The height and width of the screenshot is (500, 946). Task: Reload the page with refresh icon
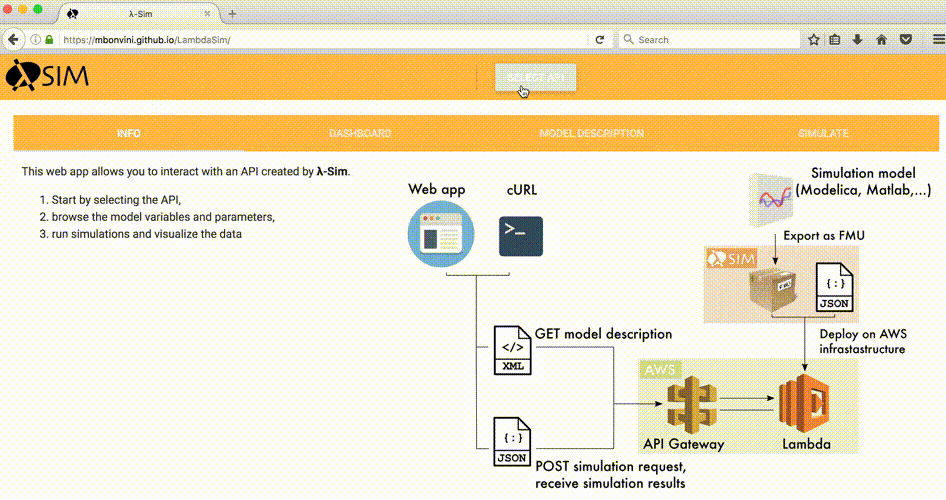[600, 40]
